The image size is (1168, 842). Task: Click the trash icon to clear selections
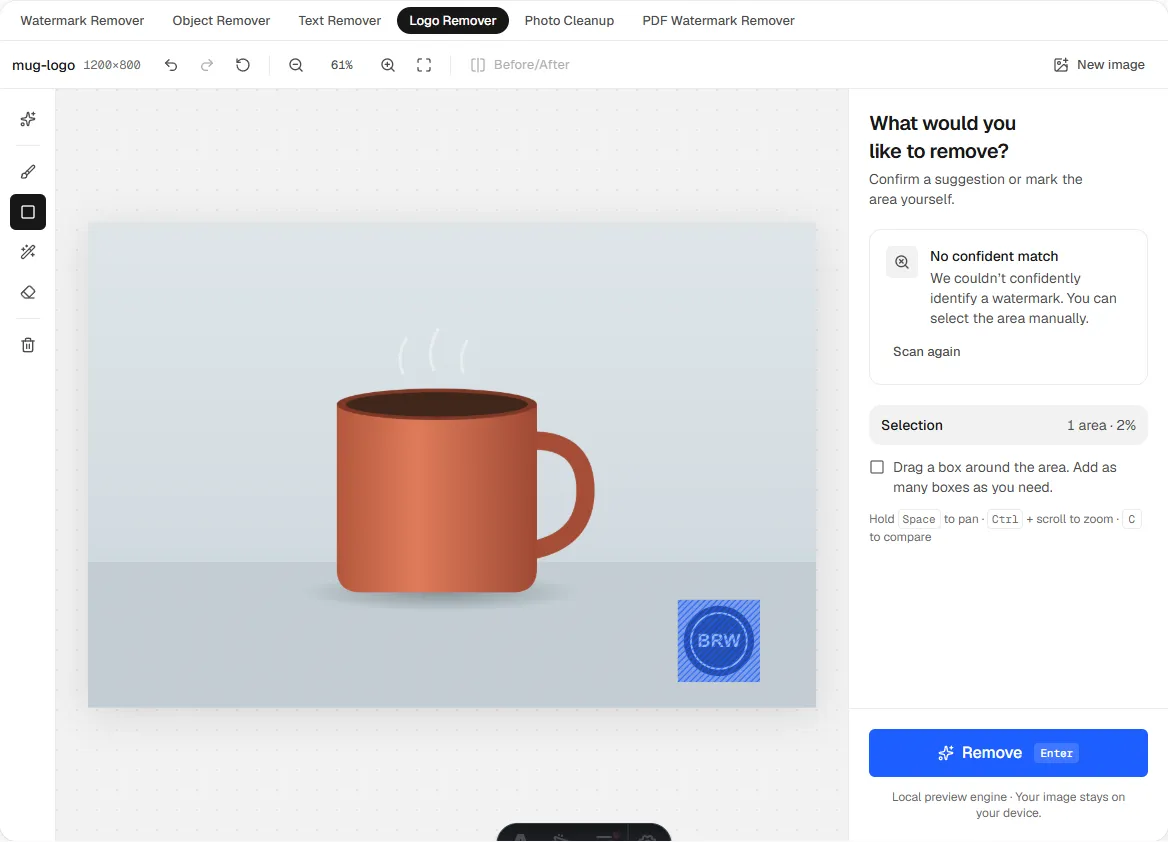click(x=28, y=345)
